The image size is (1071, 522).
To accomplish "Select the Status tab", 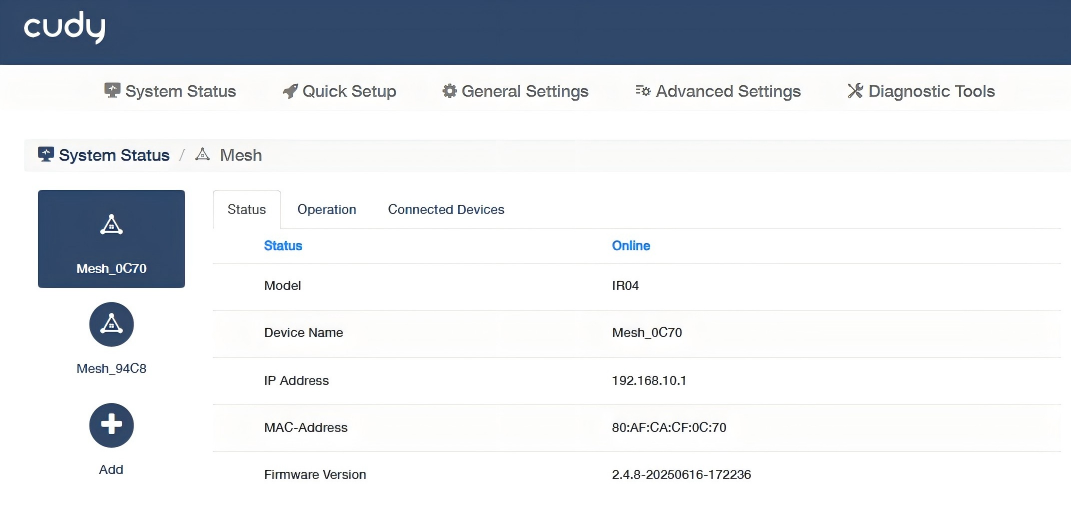I will [247, 210].
